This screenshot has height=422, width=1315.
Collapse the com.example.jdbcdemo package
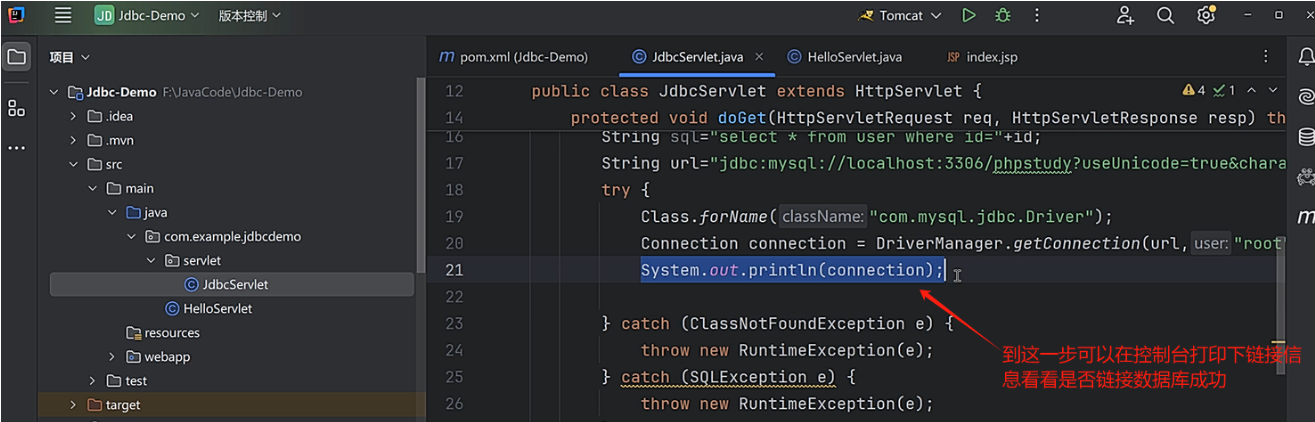pyautogui.click(x=131, y=237)
